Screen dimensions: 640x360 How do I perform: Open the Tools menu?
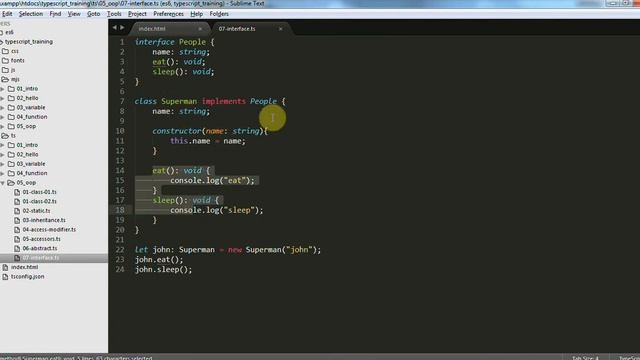point(114,14)
